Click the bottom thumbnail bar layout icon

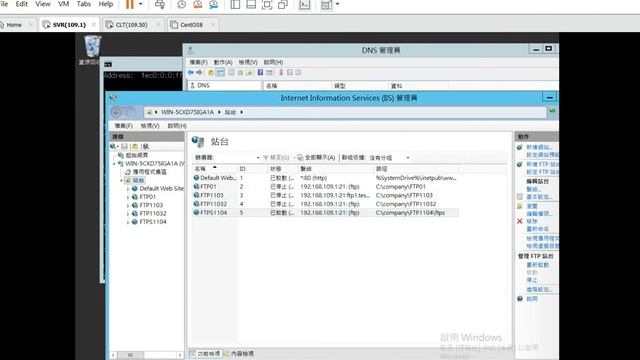[x=251, y=4]
